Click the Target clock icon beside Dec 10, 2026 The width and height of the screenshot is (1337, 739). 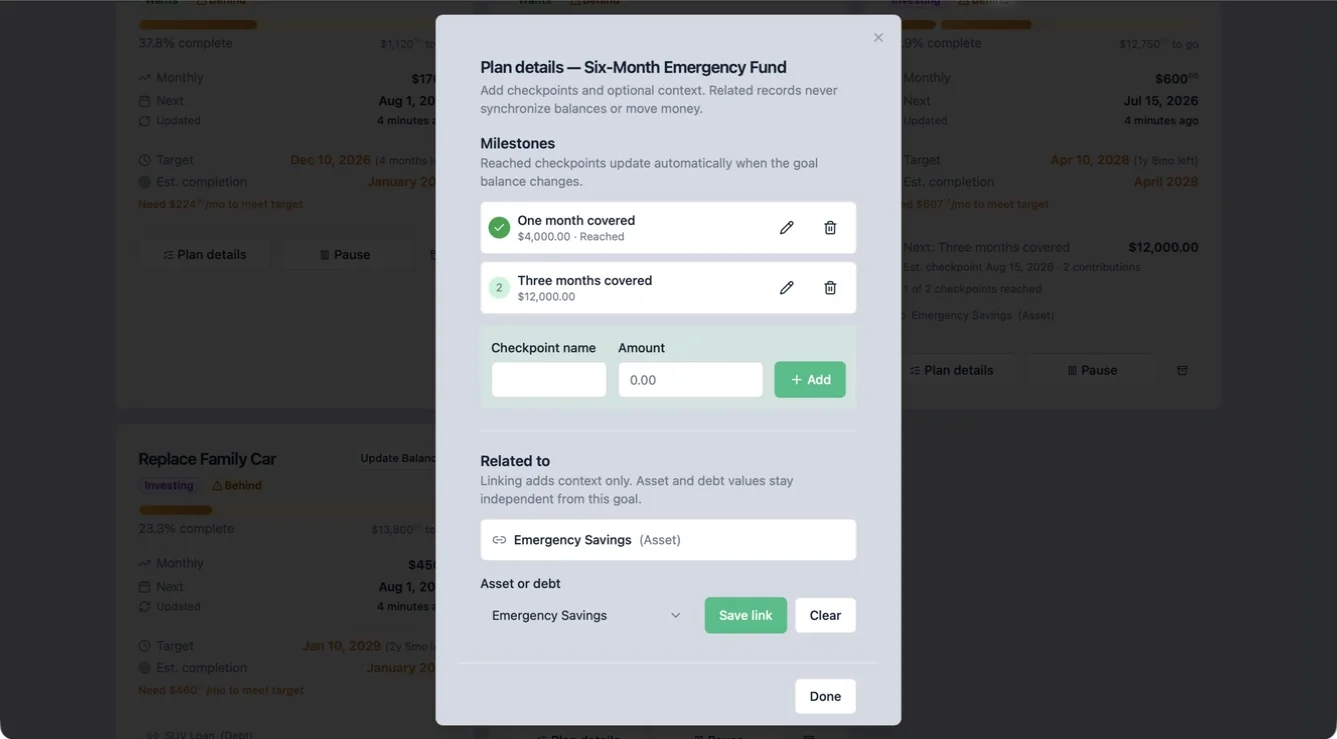(x=145, y=160)
